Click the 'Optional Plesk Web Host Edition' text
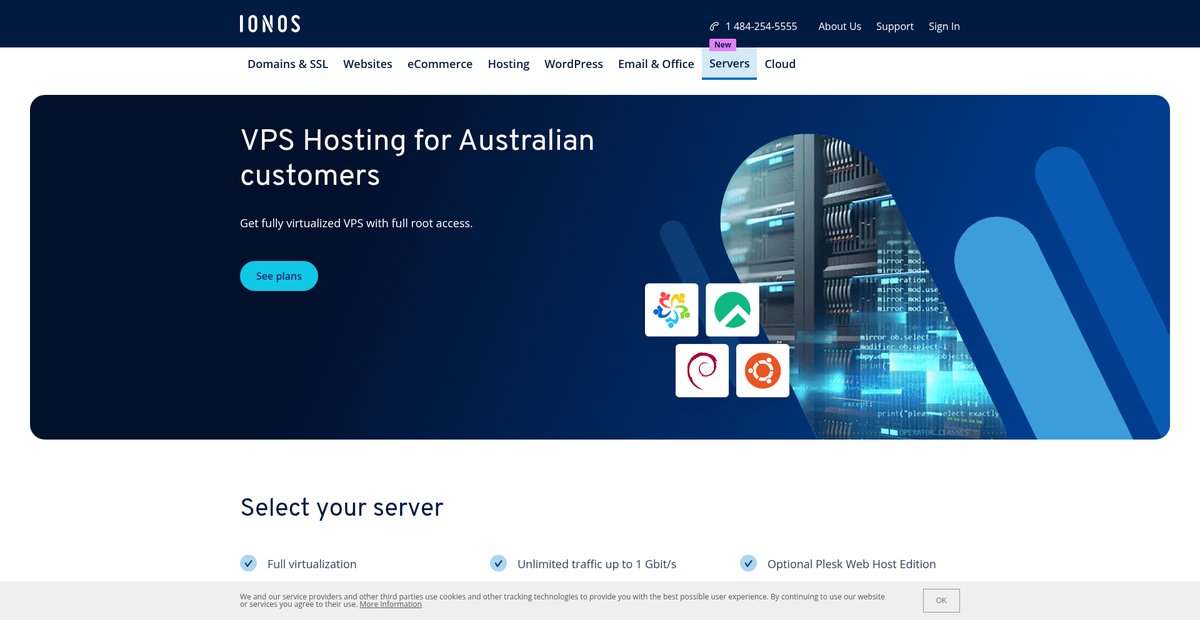Viewport: 1200px width, 620px height. pyautogui.click(x=852, y=564)
